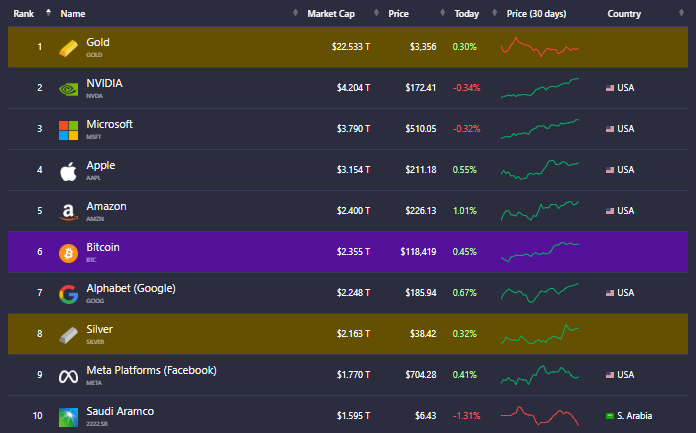Click the Bitcoin logo icon
This screenshot has width=696, height=433.
click(68, 253)
